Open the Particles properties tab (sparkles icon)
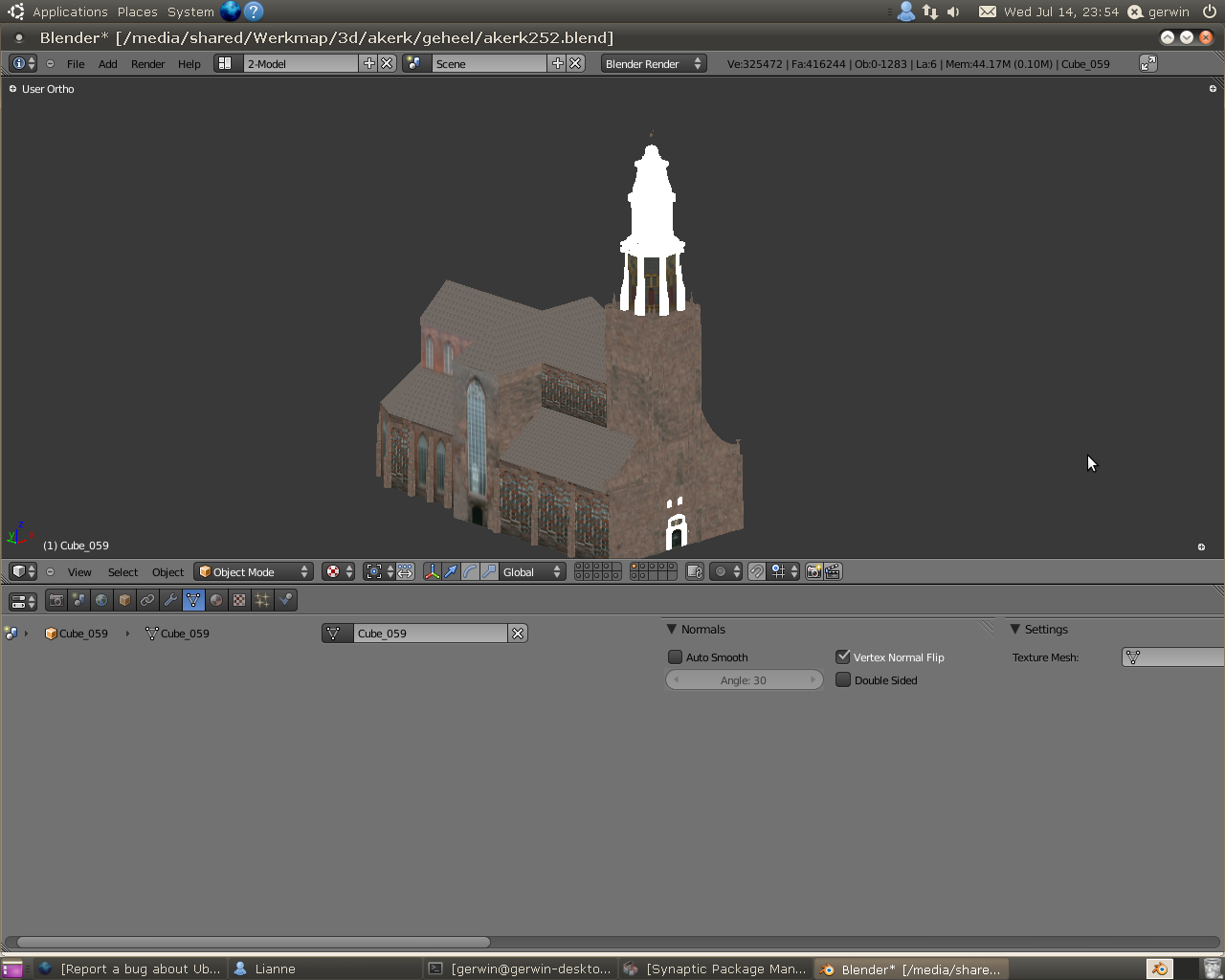This screenshot has width=1225, height=980. (262, 600)
